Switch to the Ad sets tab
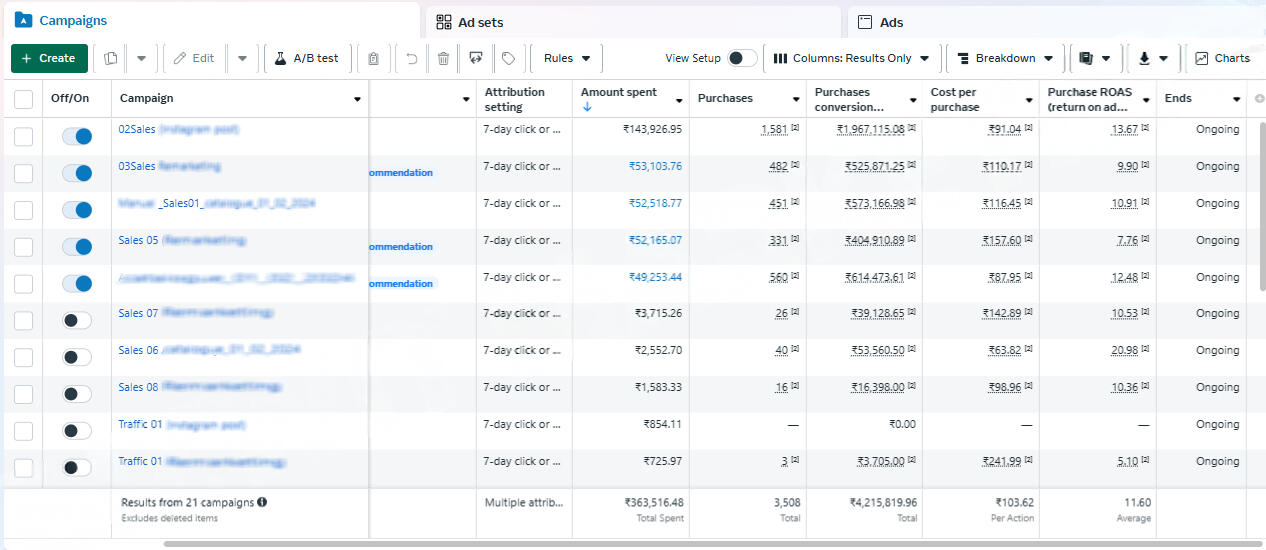The width and height of the screenshot is (1266, 550). (x=633, y=22)
